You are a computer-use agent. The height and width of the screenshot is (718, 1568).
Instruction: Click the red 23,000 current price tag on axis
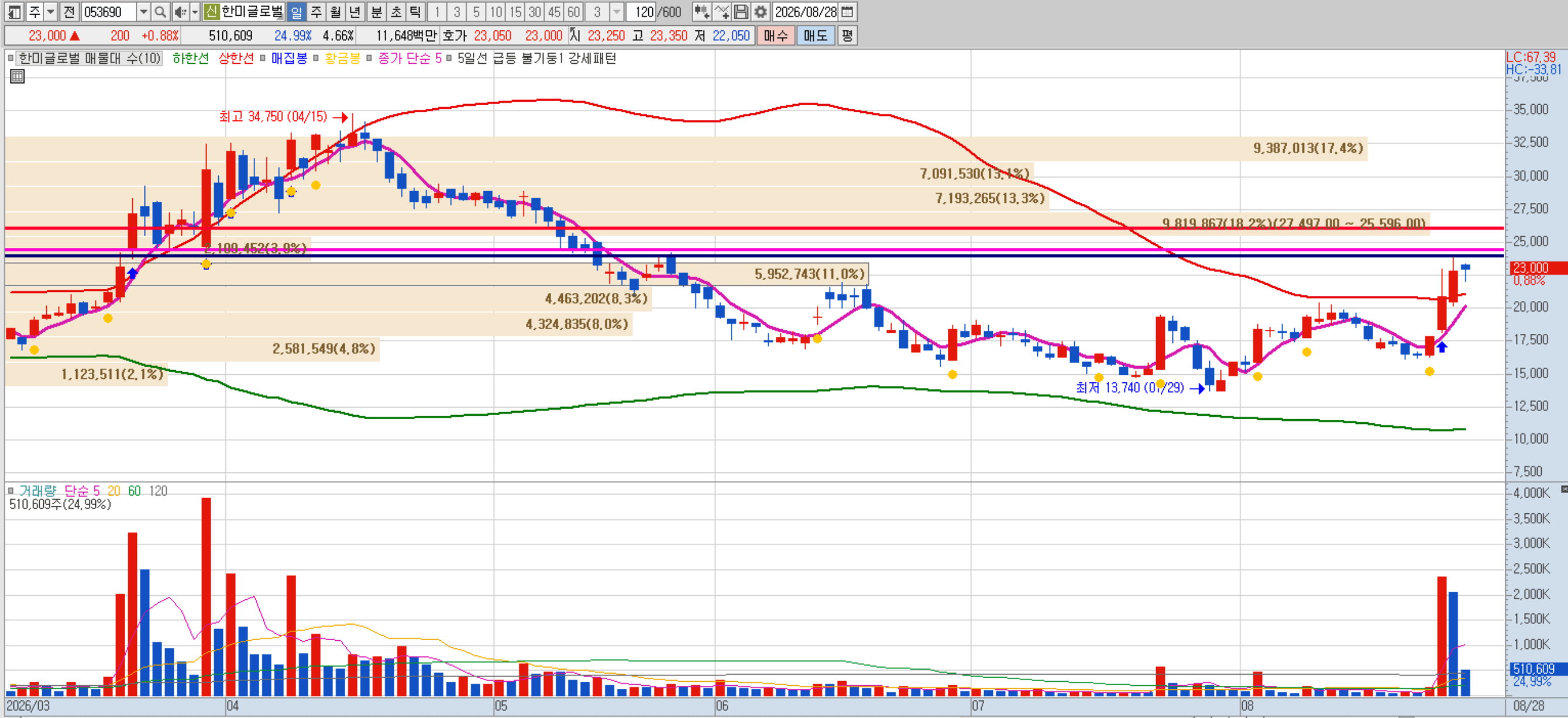(1538, 268)
